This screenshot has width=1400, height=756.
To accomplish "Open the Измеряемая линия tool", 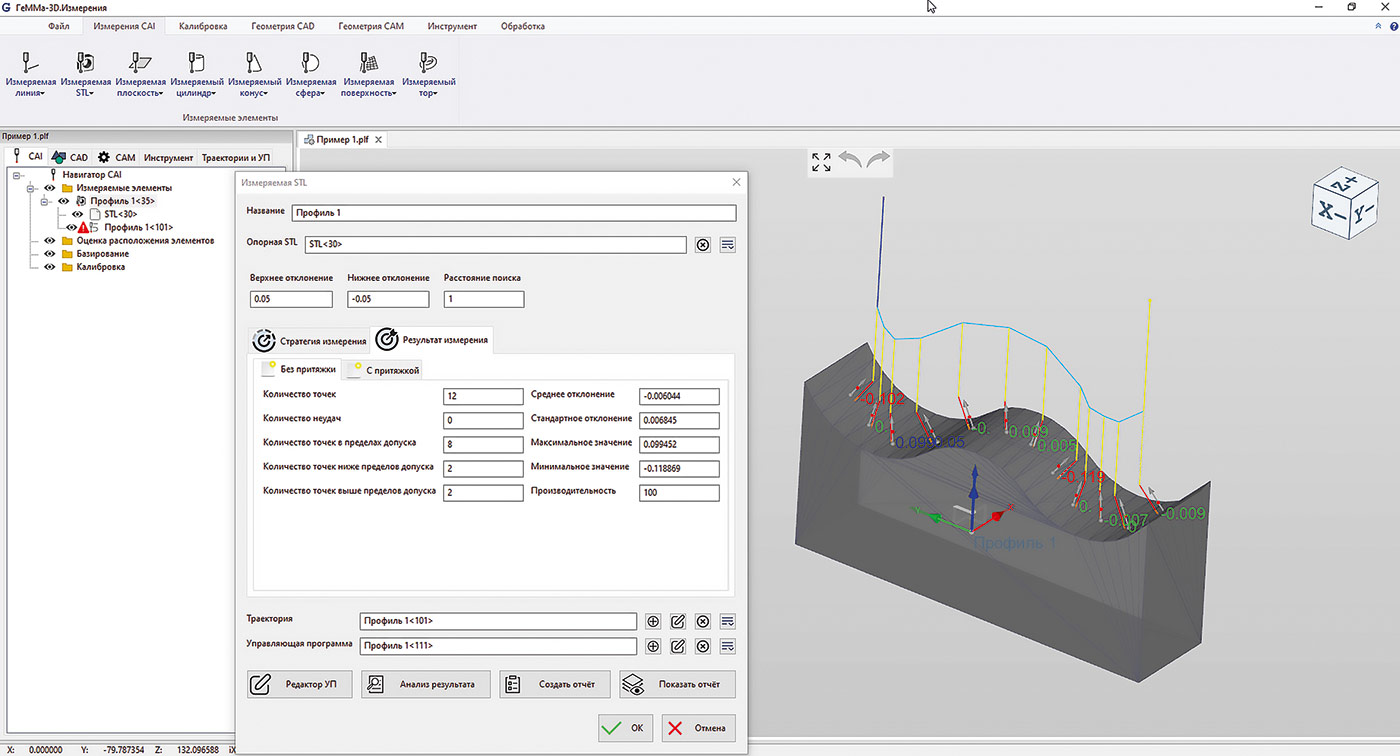I will [x=31, y=74].
